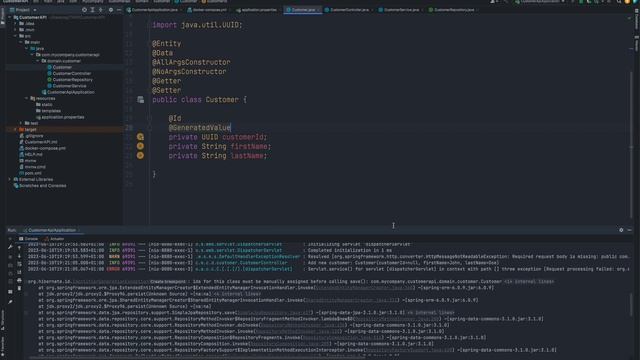Collapse the domain.customer package node

coord(38,61)
